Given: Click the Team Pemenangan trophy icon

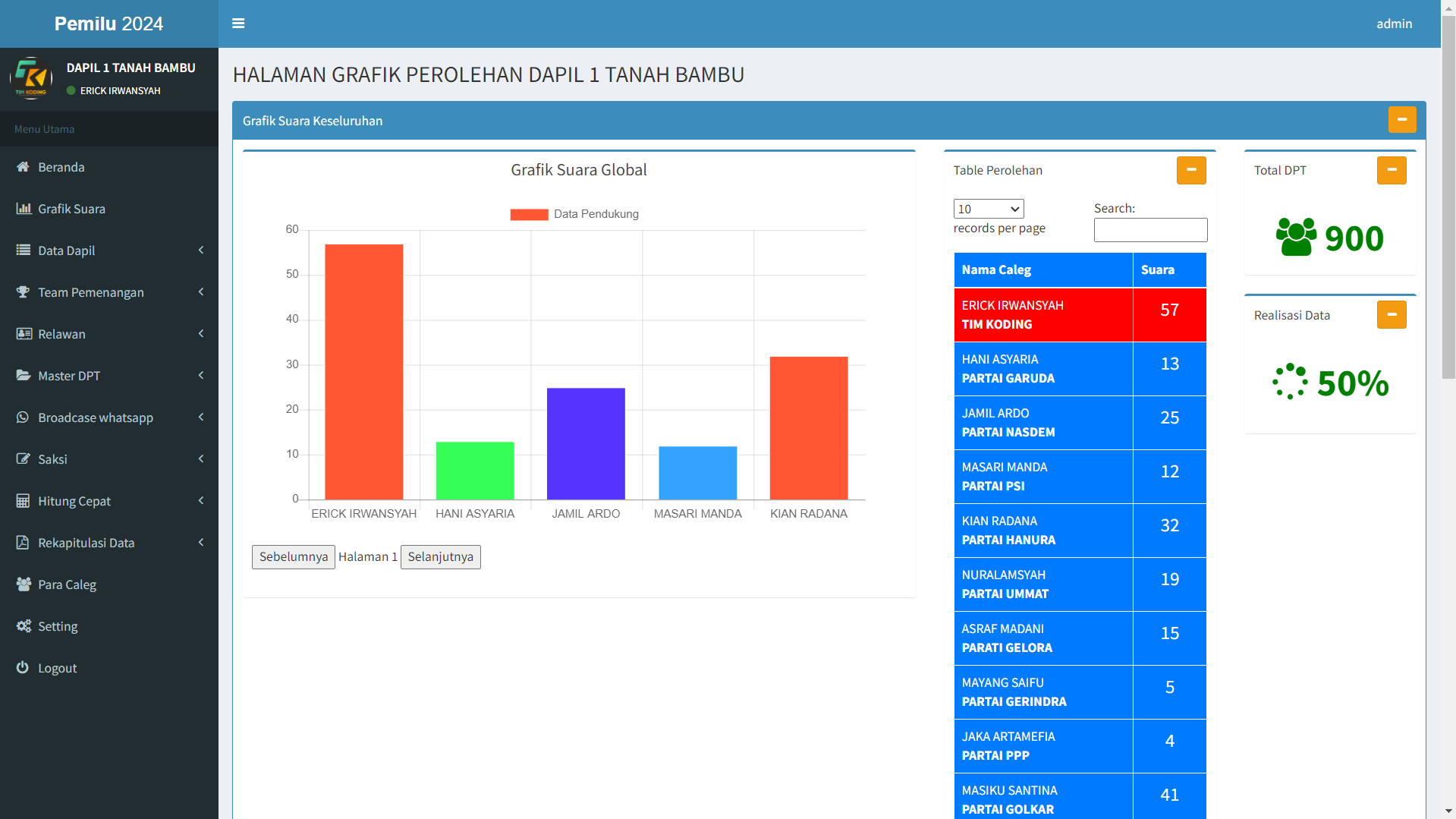Looking at the screenshot, I should point(24,292).
